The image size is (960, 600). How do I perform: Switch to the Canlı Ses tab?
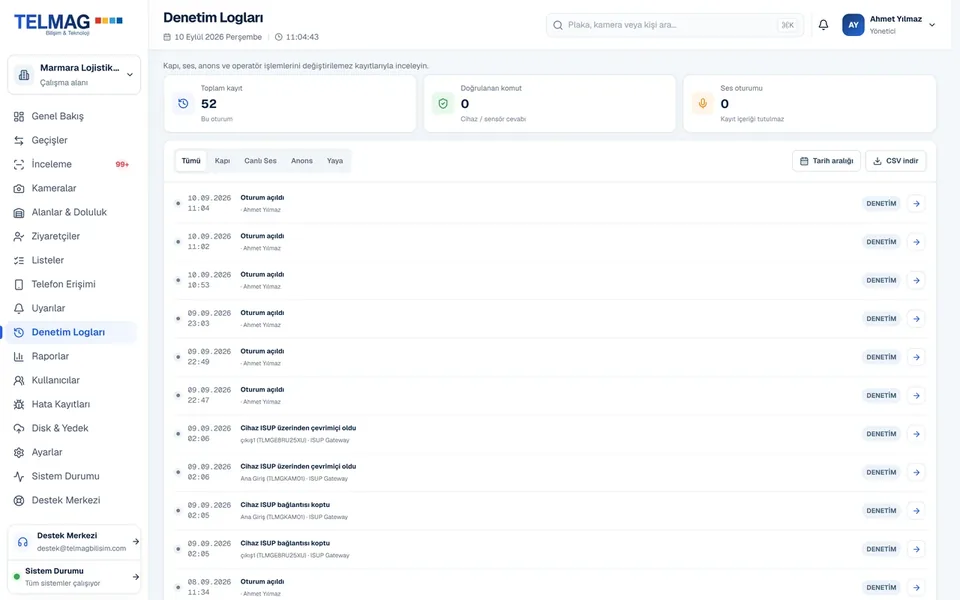click(260, 161)
